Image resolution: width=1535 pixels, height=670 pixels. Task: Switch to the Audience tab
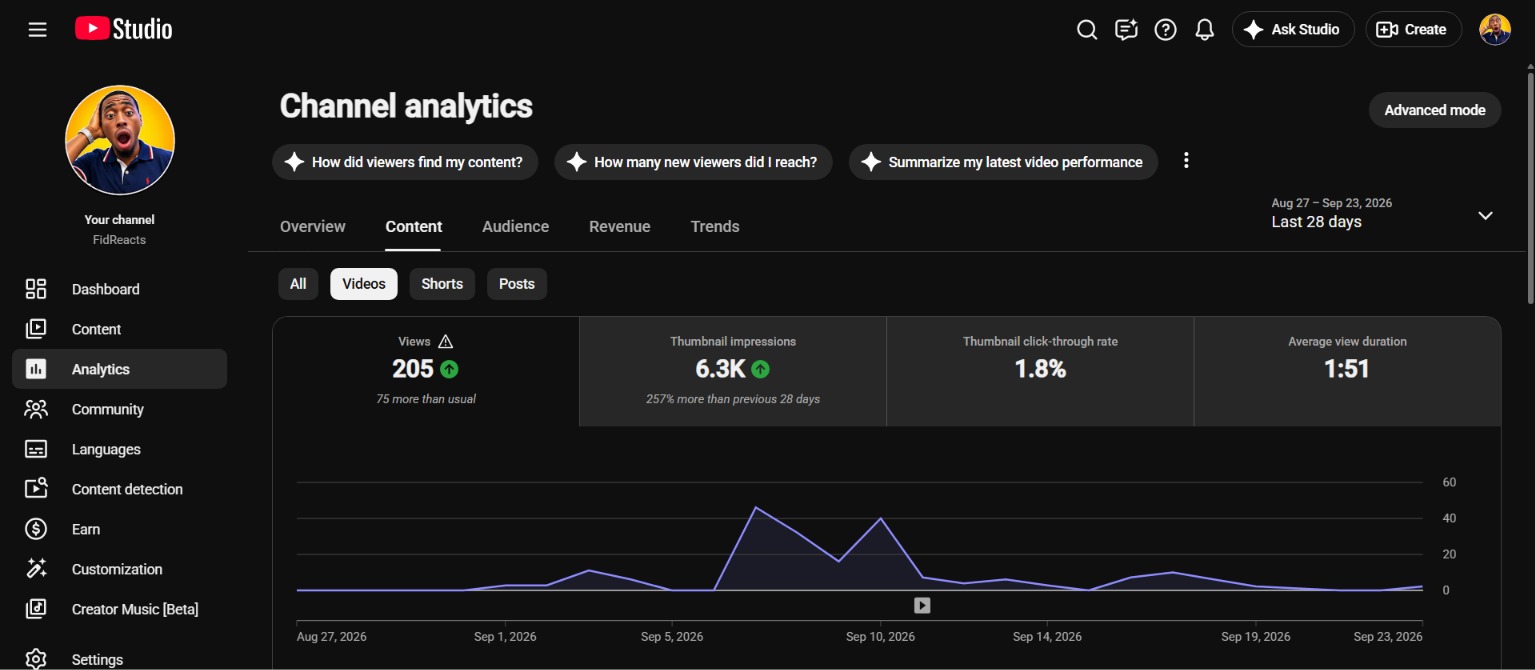pos(516,227)
